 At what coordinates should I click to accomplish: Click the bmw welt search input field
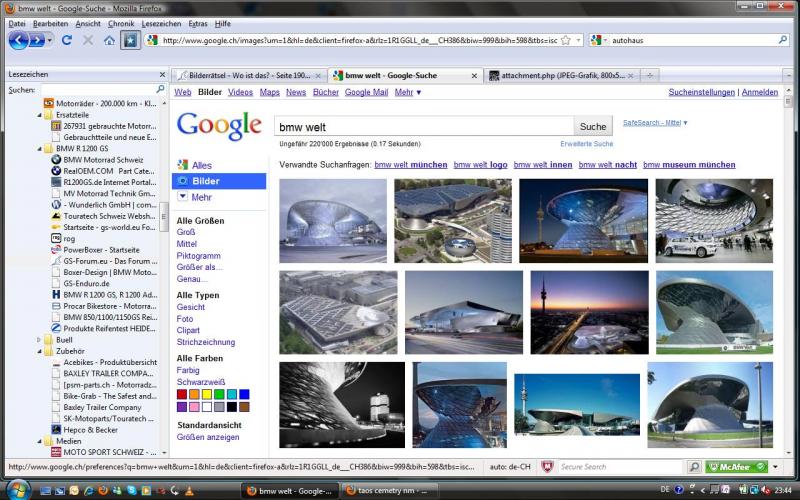pyautogui.click(x=424, y=127)
